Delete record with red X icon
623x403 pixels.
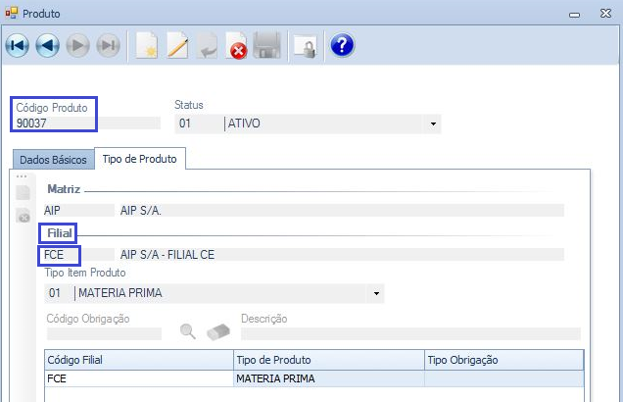click(236, 46)
